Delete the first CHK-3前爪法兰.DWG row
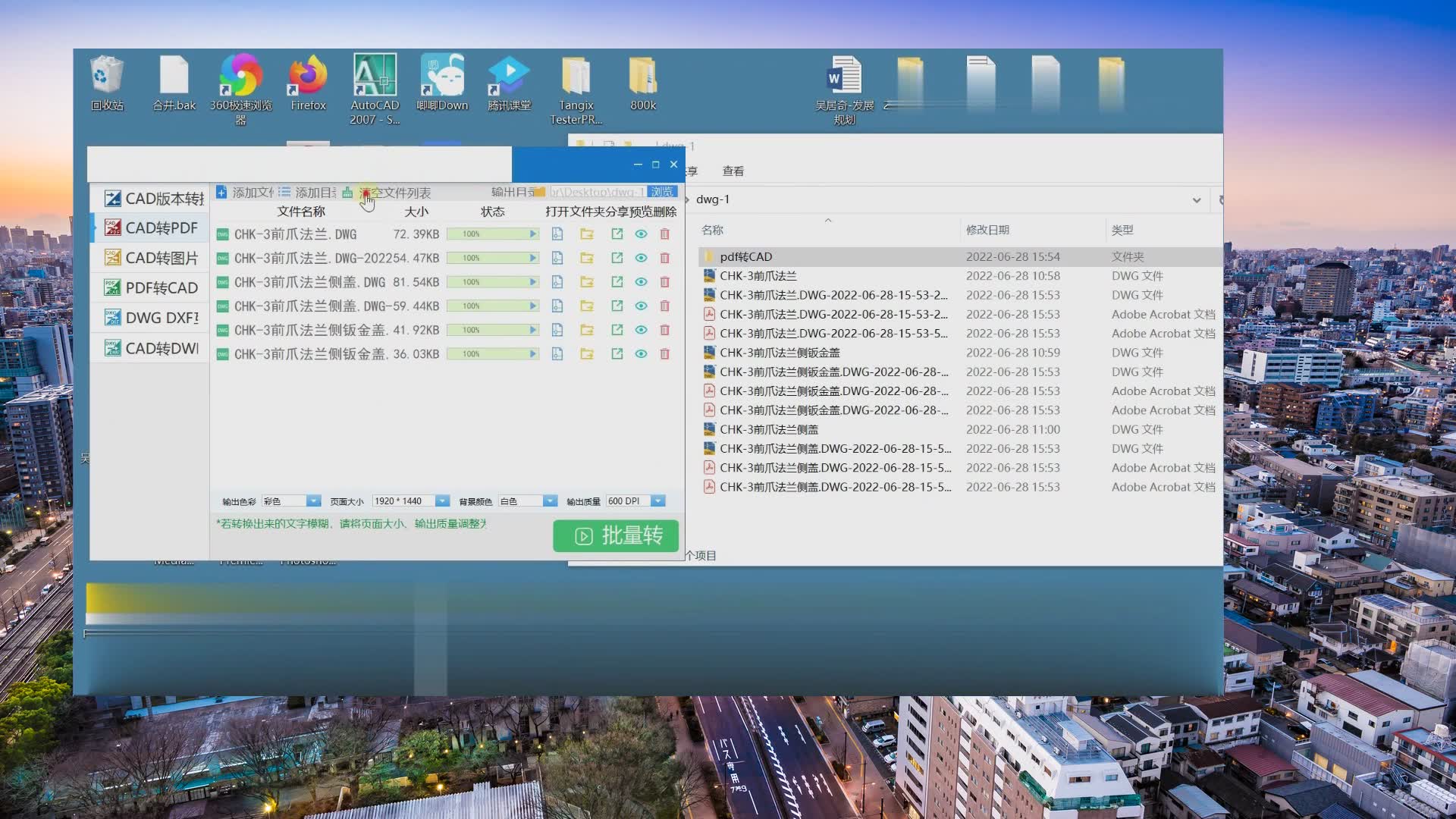The width and height of the screenshot is (1456, 819). tap(665, 234)
